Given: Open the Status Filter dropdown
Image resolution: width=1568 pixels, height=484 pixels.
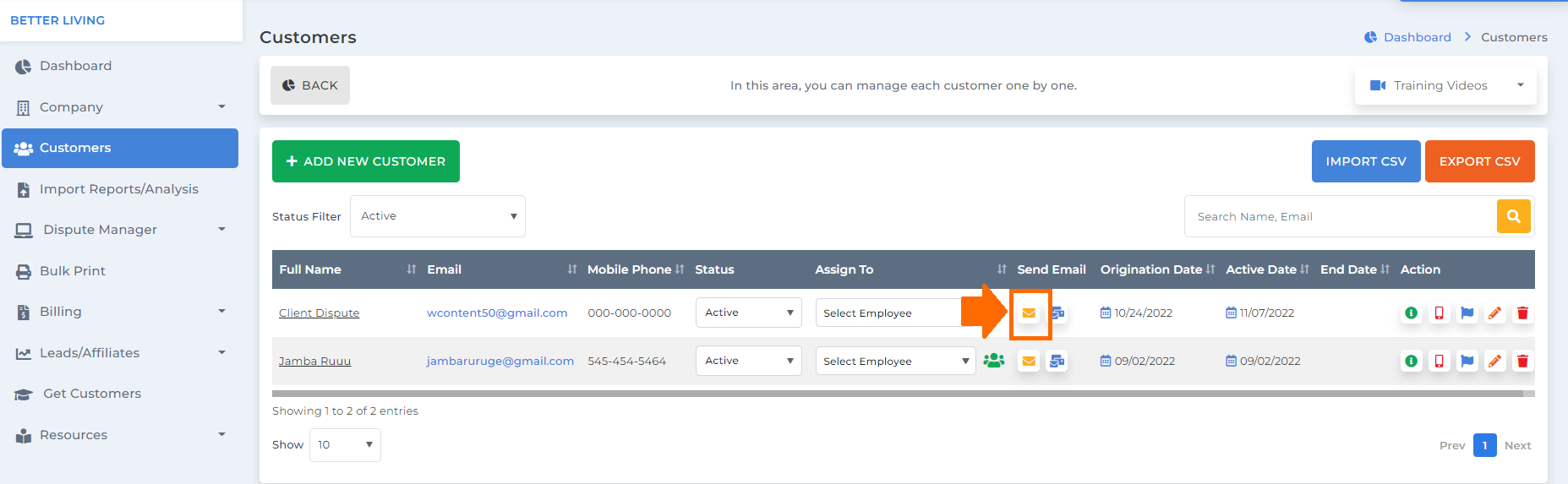Looking at the screenshot, I should [x=438, y=216].
